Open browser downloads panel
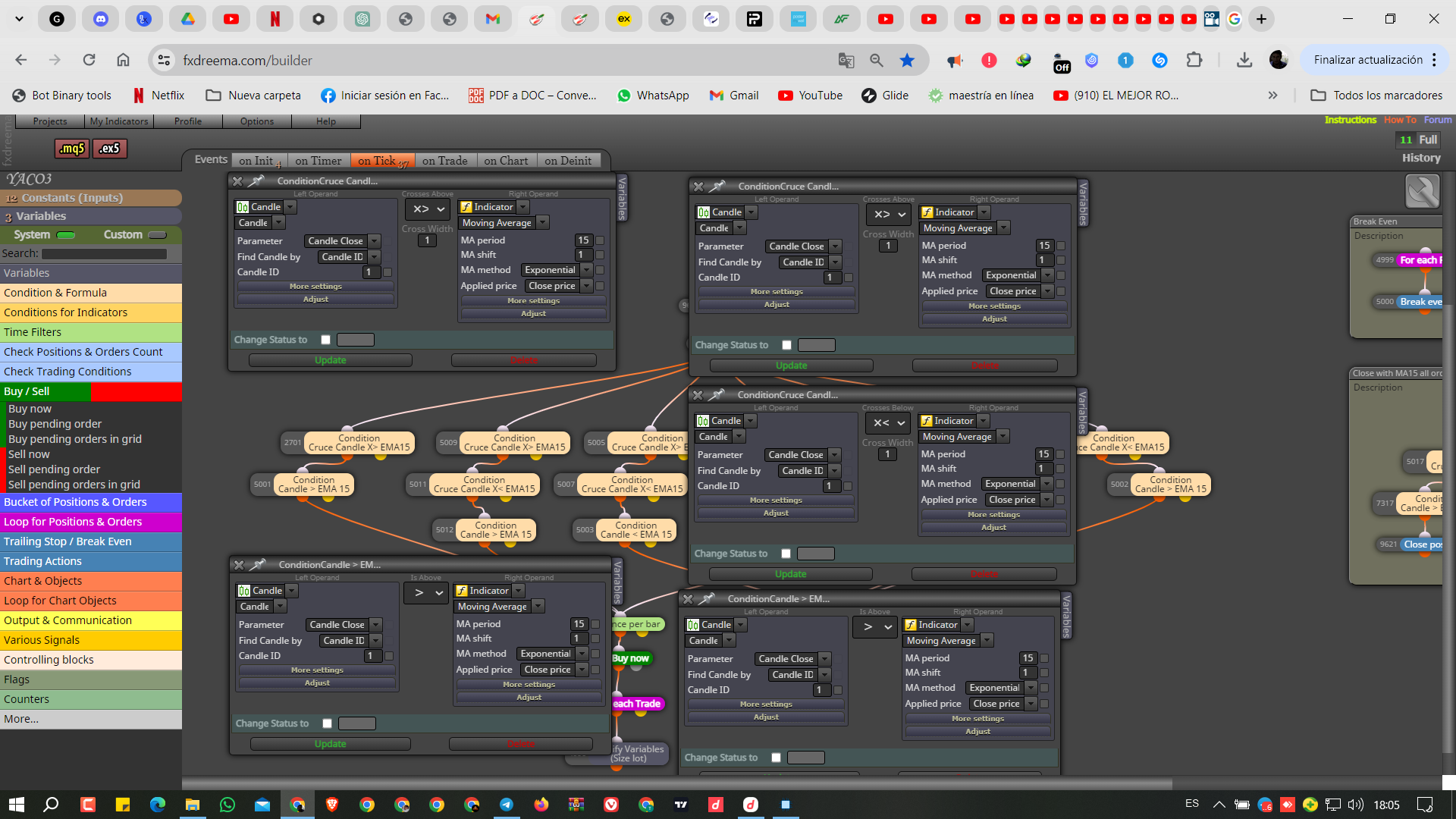Screen dimensions: 1456x819 1244,60
